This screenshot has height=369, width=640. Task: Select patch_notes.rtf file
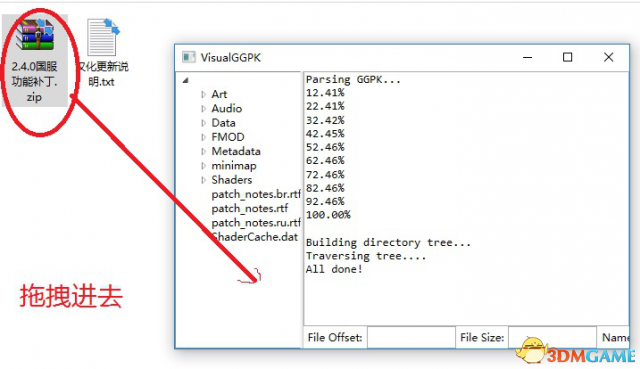250,209
